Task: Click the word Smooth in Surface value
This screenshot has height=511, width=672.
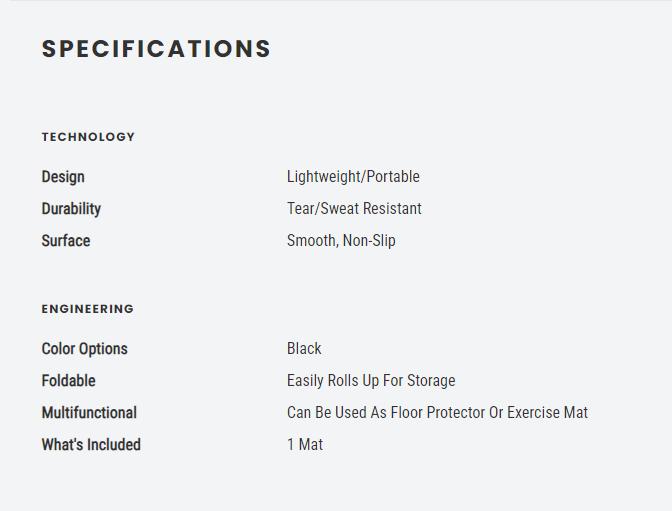Action: 311,241
